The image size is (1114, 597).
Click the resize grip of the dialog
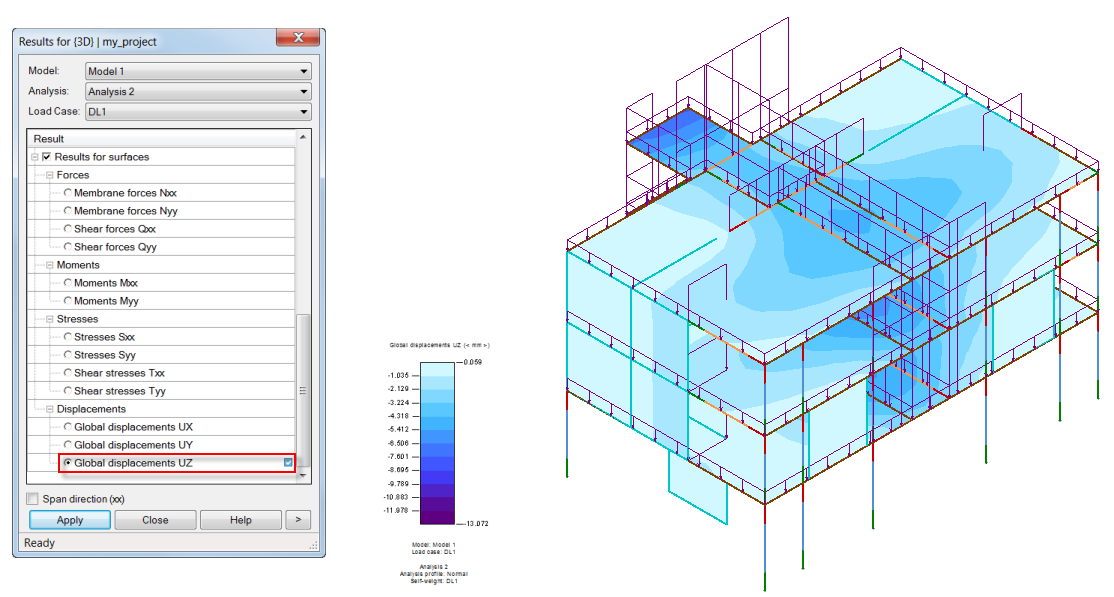click(x=313, y=545)
